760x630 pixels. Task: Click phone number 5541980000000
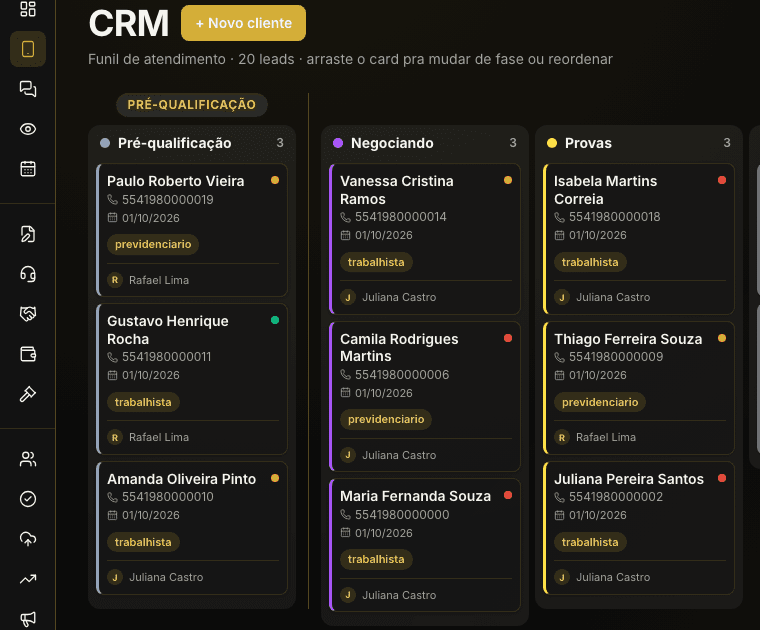pyautogui.click(x=402, y=515)
